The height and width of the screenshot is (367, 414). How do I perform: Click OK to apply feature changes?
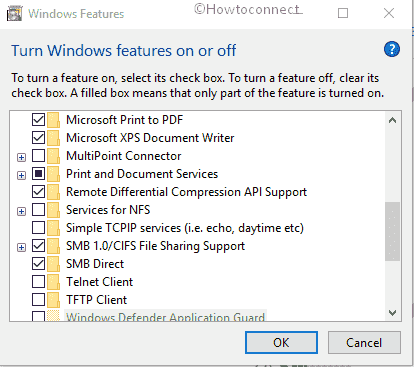click(281, 342)
